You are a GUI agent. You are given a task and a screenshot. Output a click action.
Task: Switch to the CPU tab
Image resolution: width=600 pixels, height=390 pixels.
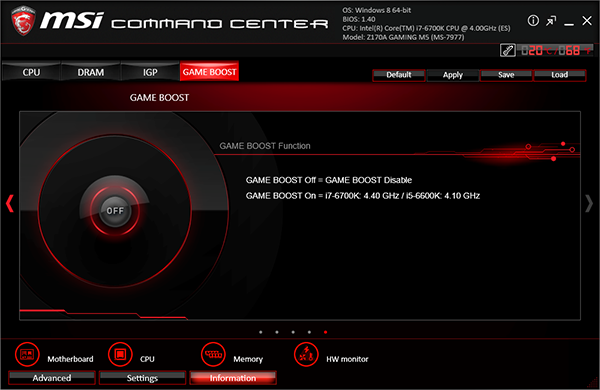tap(31, 72)
